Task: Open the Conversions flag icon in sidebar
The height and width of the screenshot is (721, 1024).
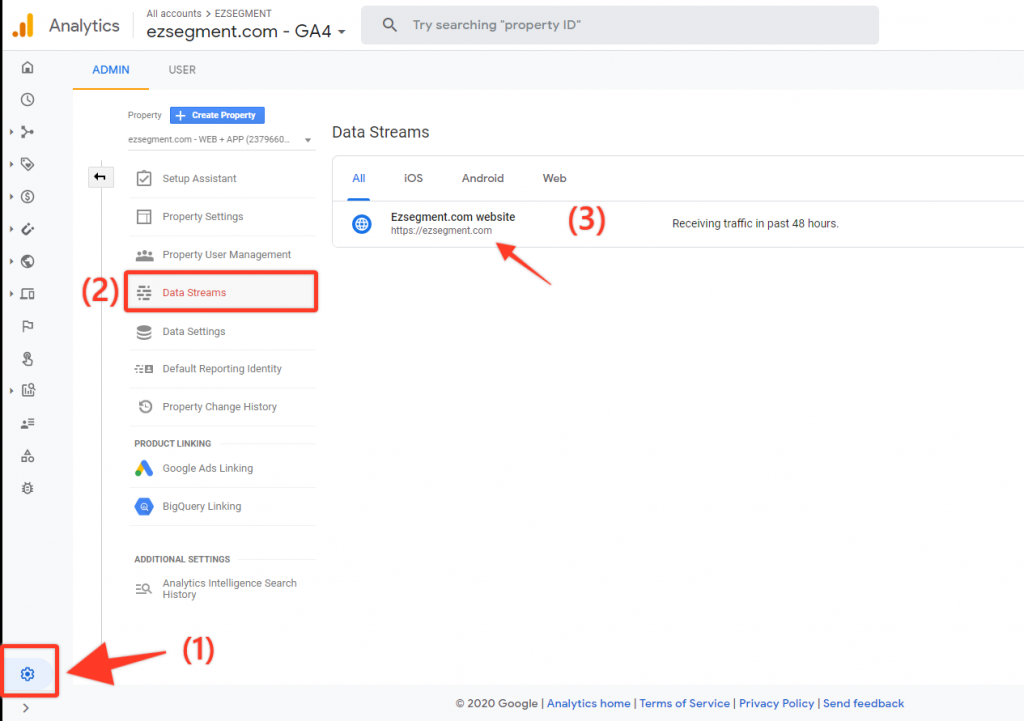Action: tap(27, 326)
